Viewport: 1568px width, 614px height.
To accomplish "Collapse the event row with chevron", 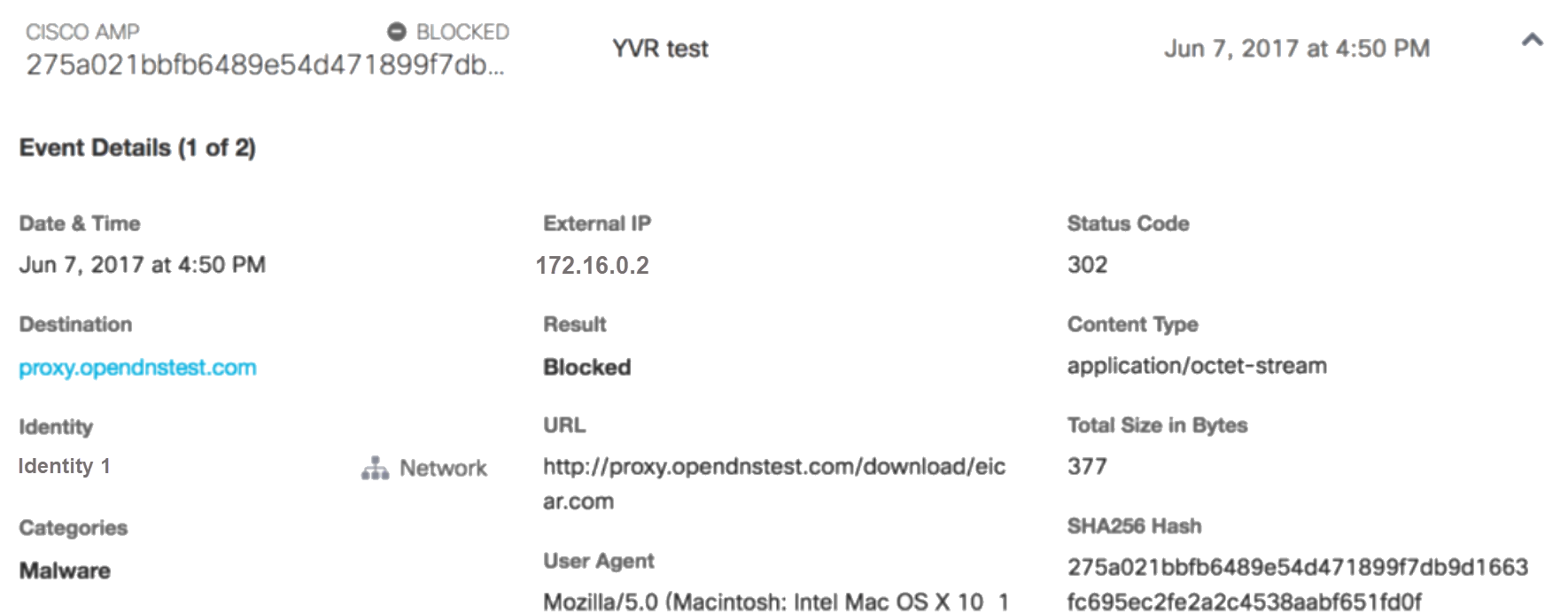I will (1533, 40).
